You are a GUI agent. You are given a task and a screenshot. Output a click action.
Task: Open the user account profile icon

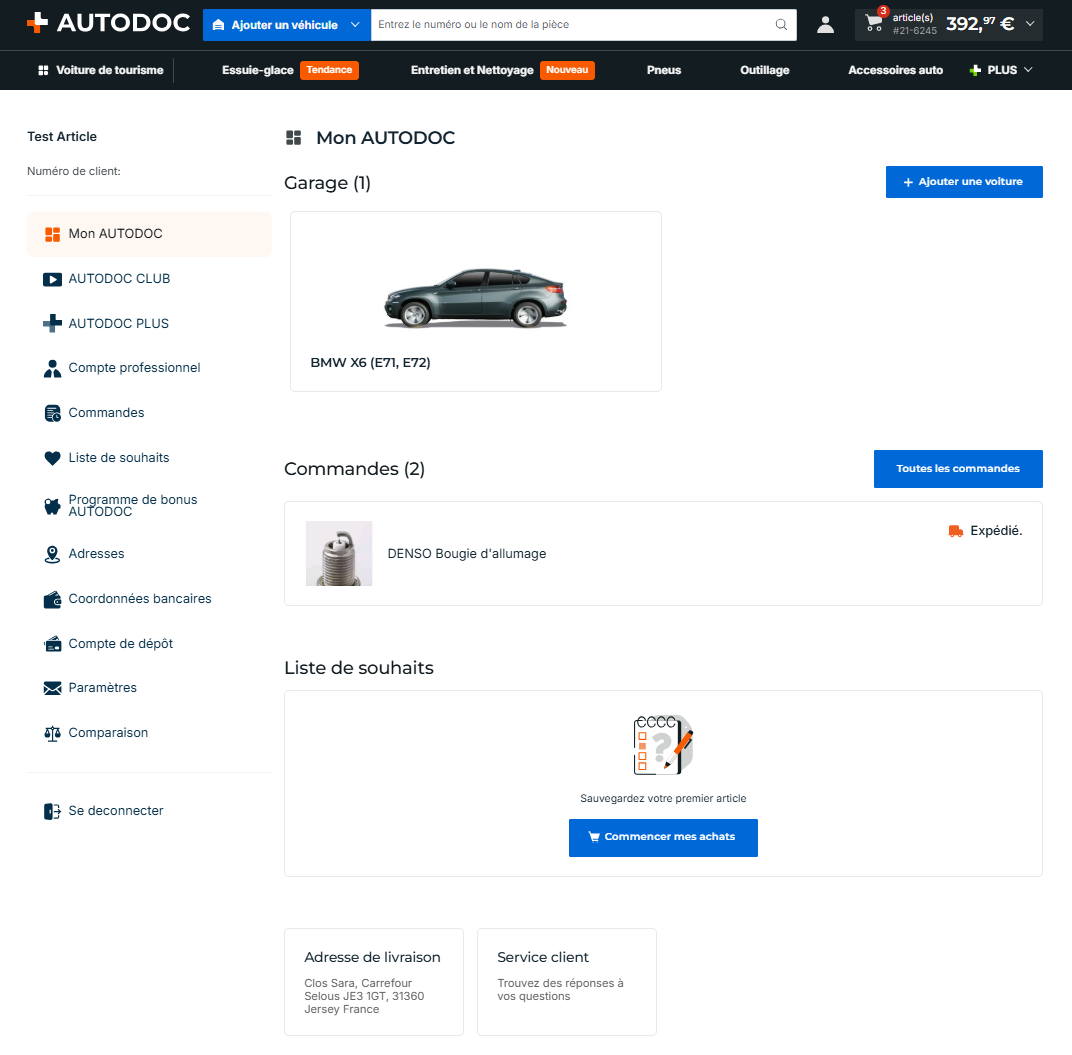coord(825,25)
